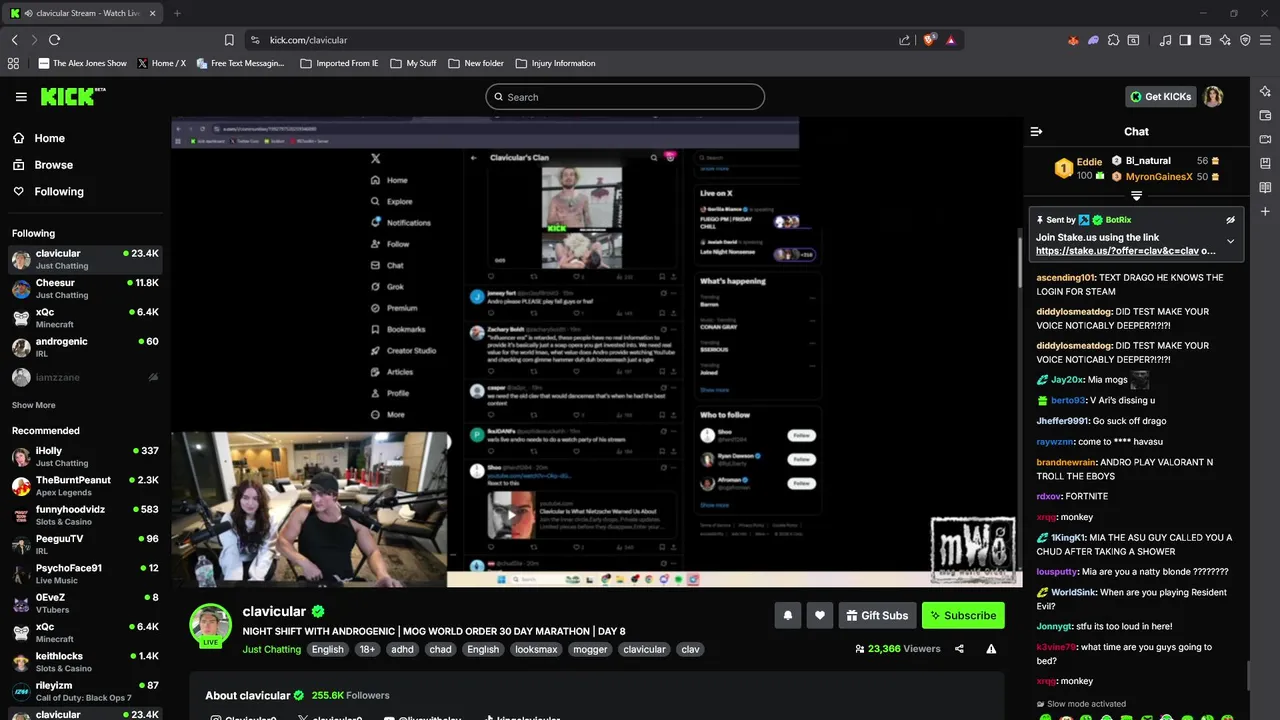Click the Subscribe button

click(x=962, y=615)
